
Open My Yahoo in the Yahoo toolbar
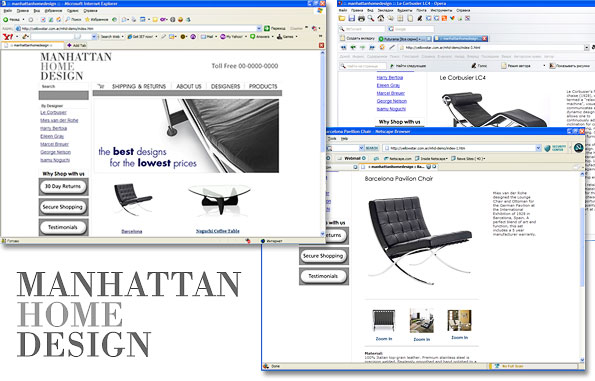[231, 37]
